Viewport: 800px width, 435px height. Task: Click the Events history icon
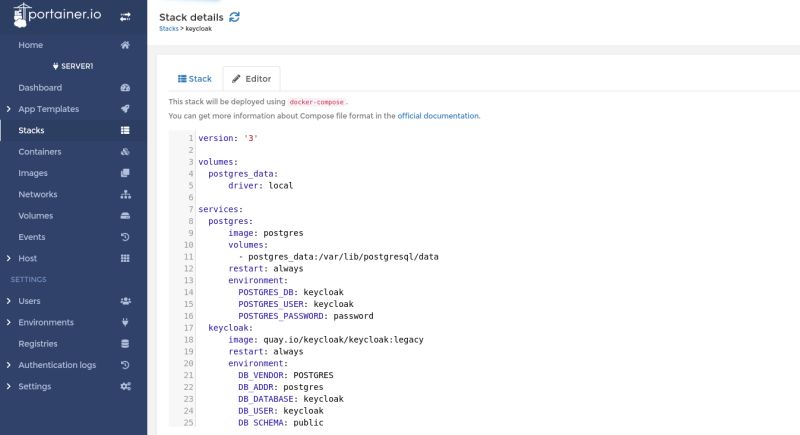pos(125,237)
